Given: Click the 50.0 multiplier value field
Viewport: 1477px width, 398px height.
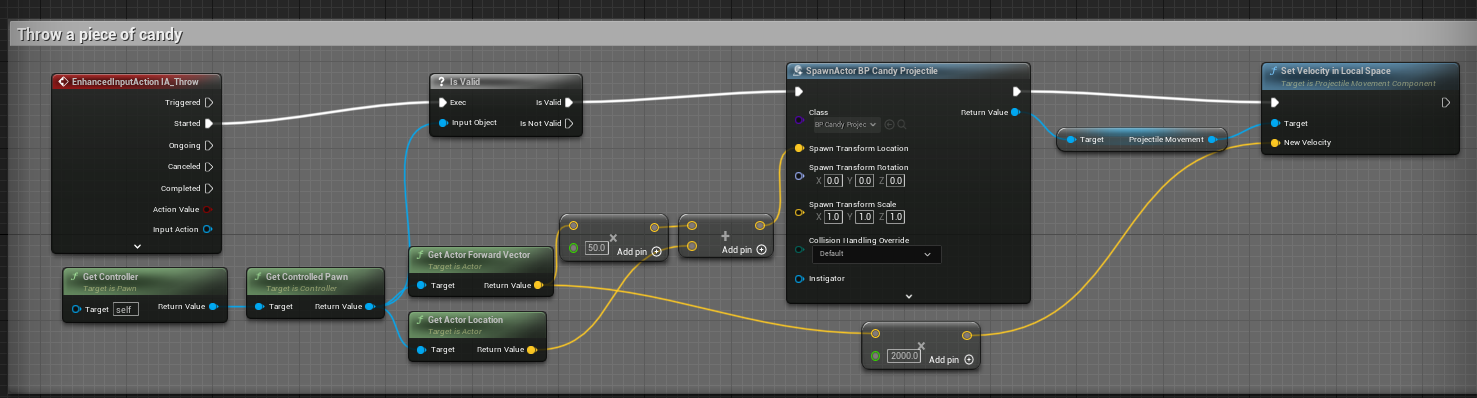Looking at the screenshot, I should (x=597, y=247).
